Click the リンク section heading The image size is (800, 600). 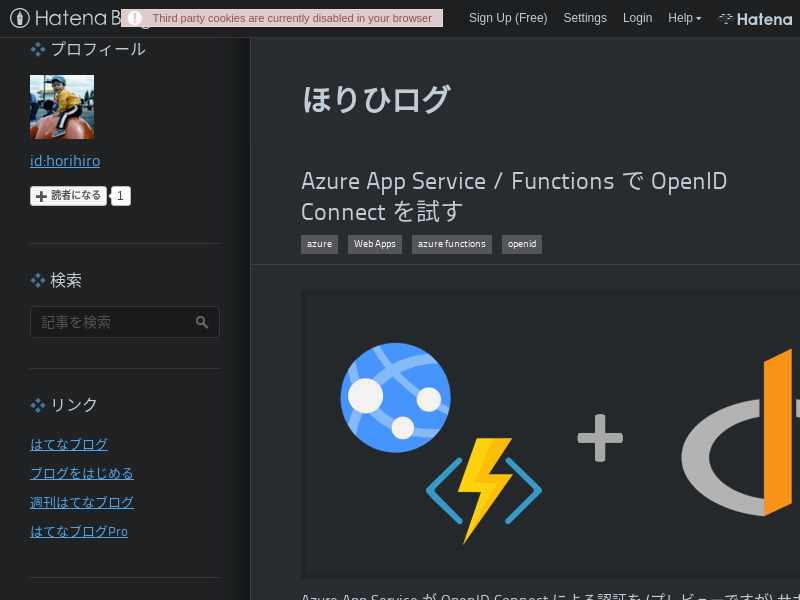click(x=64, y=405)
